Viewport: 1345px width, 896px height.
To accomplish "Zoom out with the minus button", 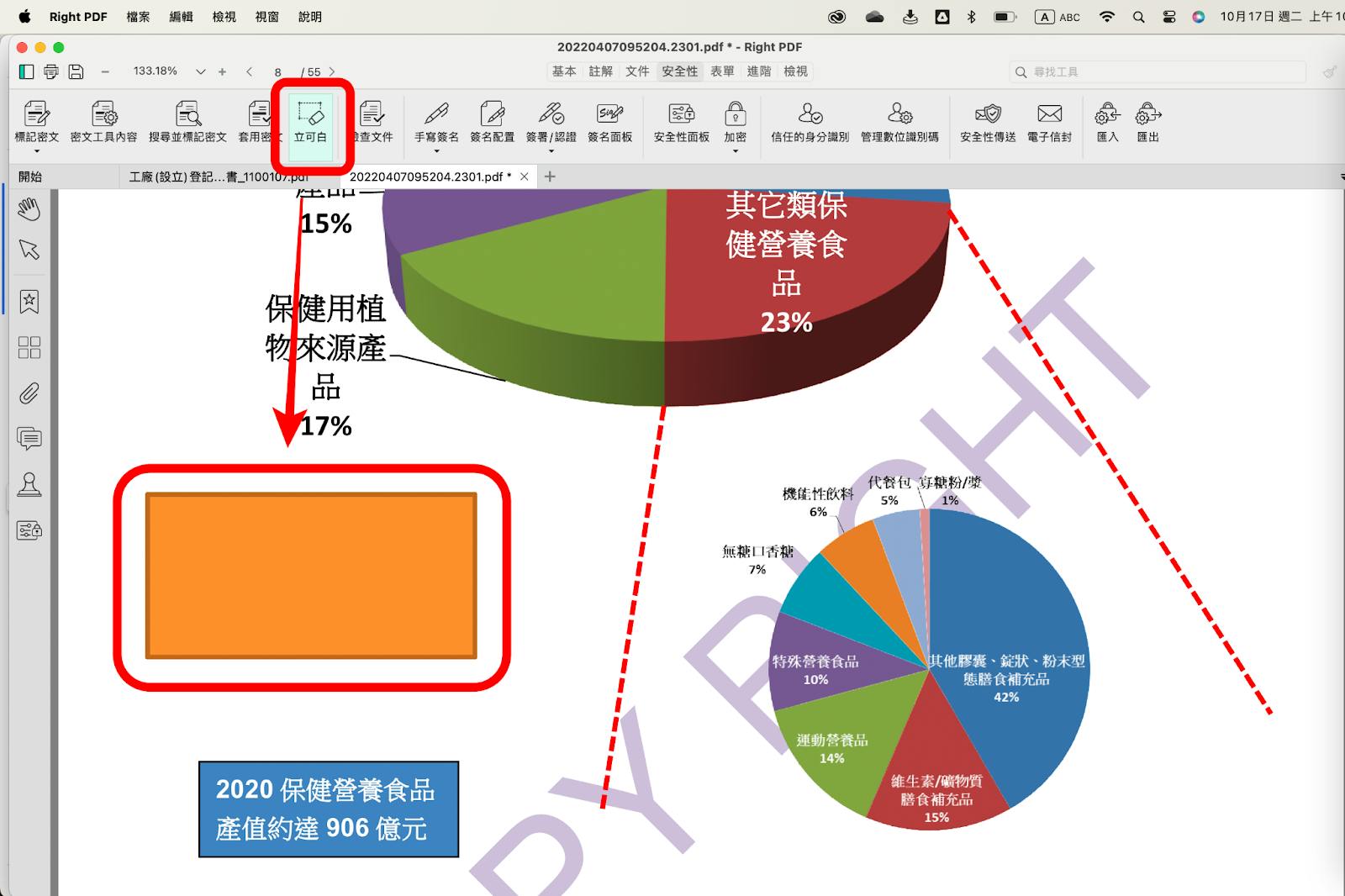I will click(105, 72).
